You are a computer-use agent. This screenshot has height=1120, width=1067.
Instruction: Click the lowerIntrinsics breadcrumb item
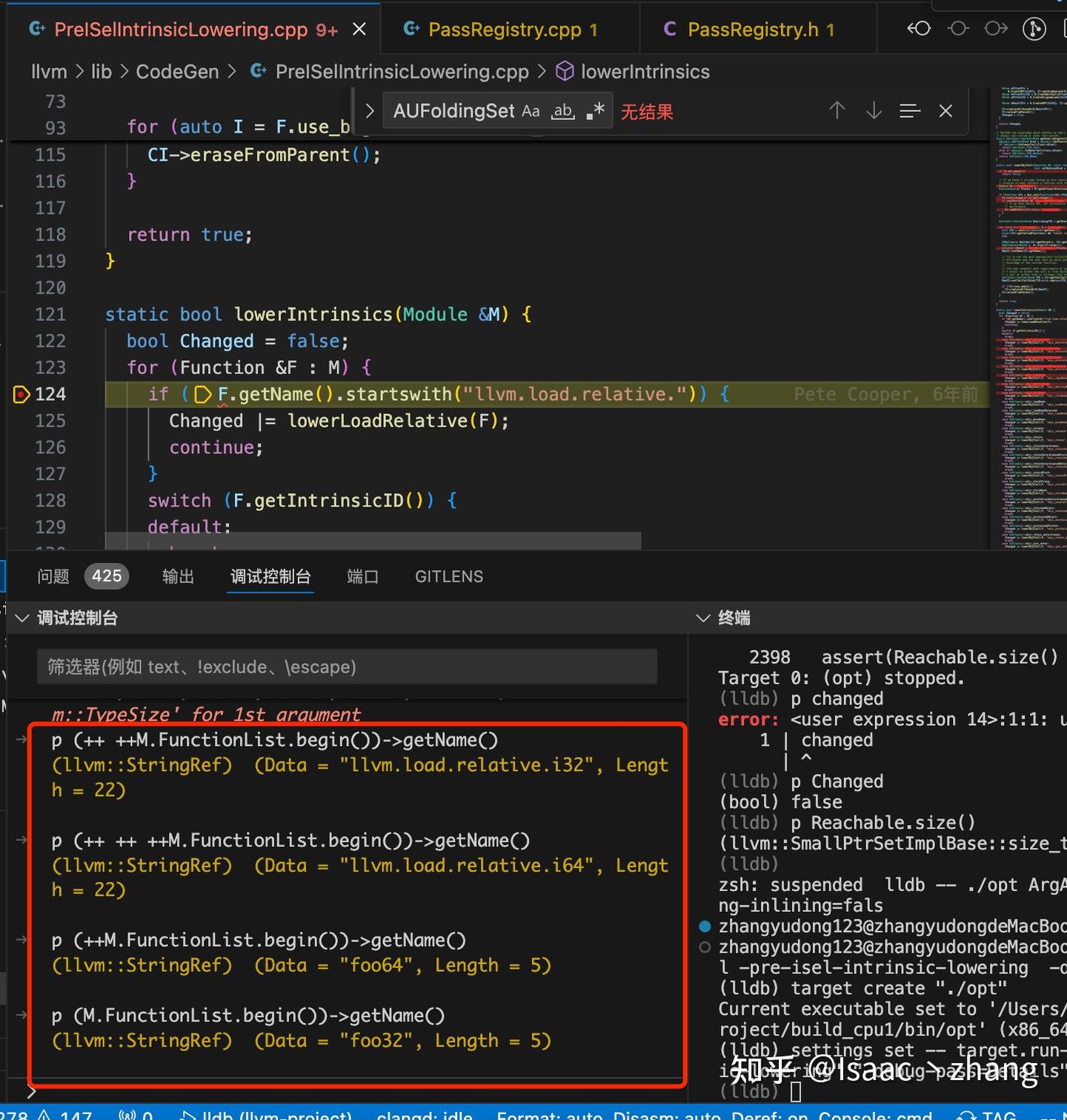(646, 71)
